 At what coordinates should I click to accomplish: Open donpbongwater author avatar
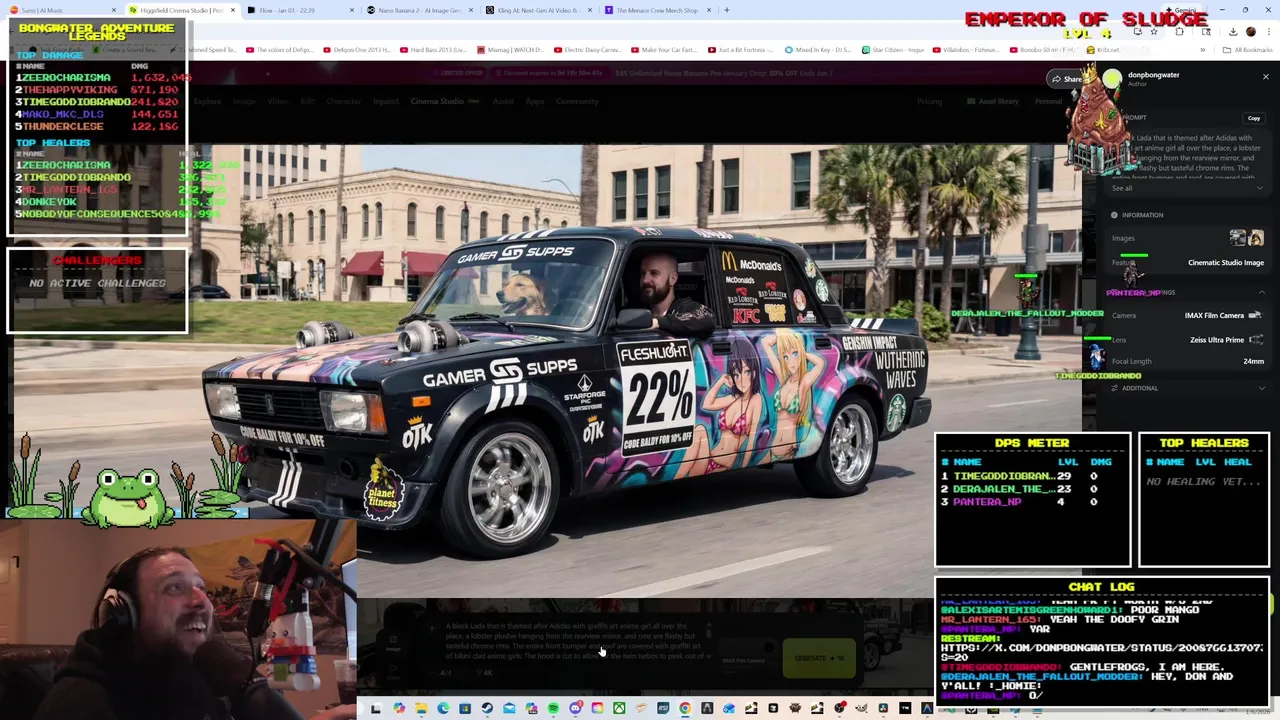point(1112,78)
